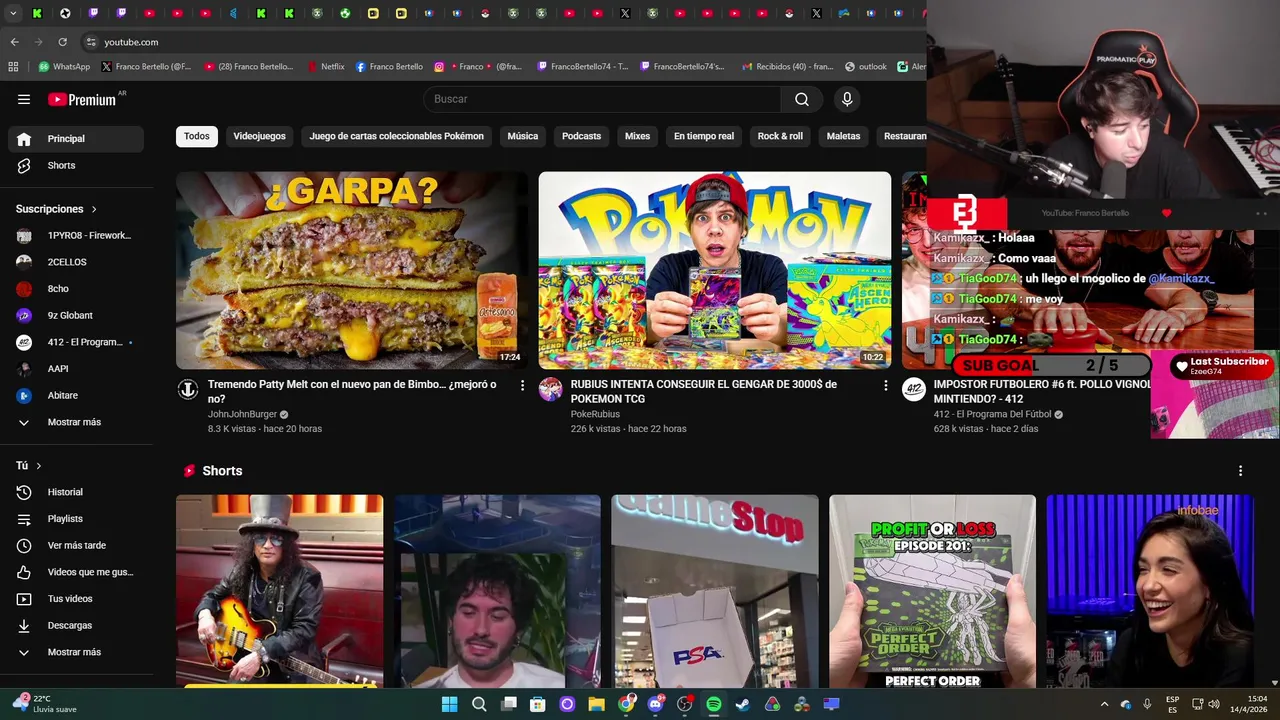The width and height of the screenshot is (1280, 720).
Task: Open the YouTube hamburger guide menu
Action: (24, 99)
